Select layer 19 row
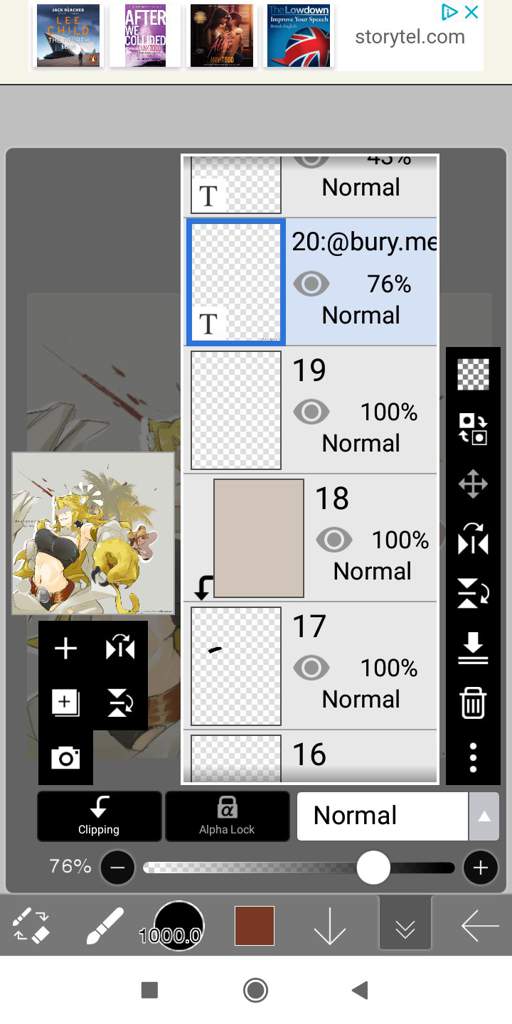The width and height of the screenshot is (512, 1024). pyautogui.click(x=311, y=410)
